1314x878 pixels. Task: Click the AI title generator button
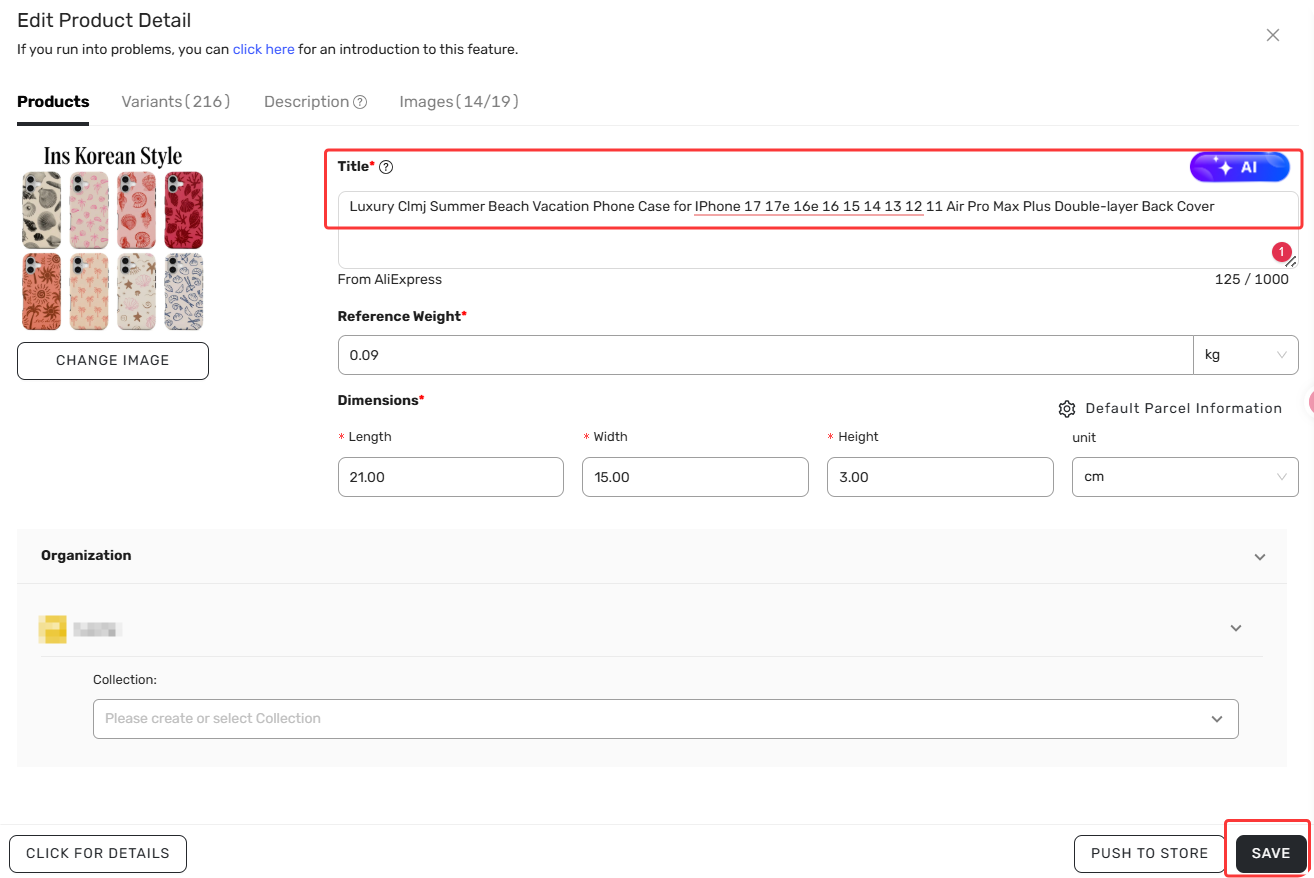(x=1239, y=167)
